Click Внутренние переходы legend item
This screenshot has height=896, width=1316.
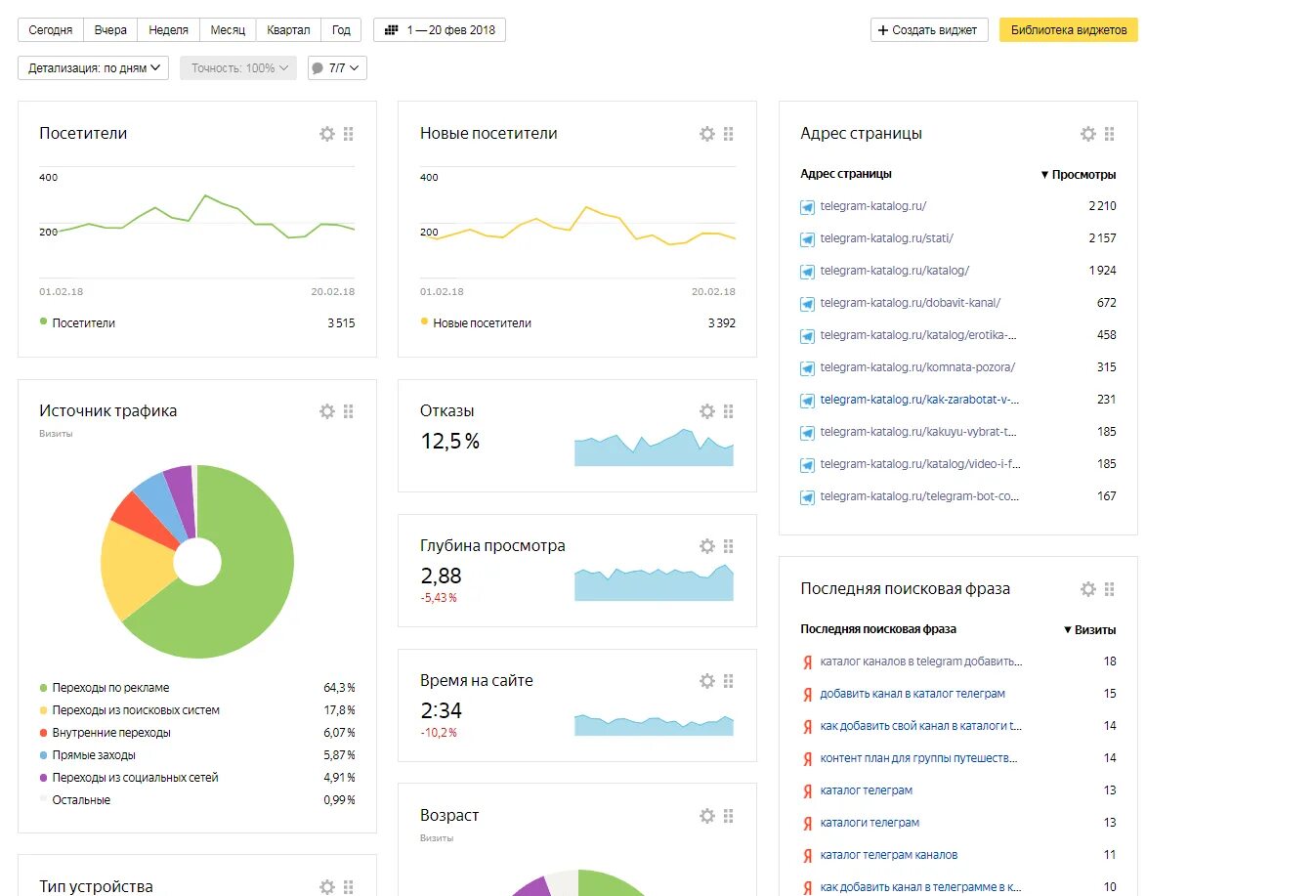(x=111, y=733)
